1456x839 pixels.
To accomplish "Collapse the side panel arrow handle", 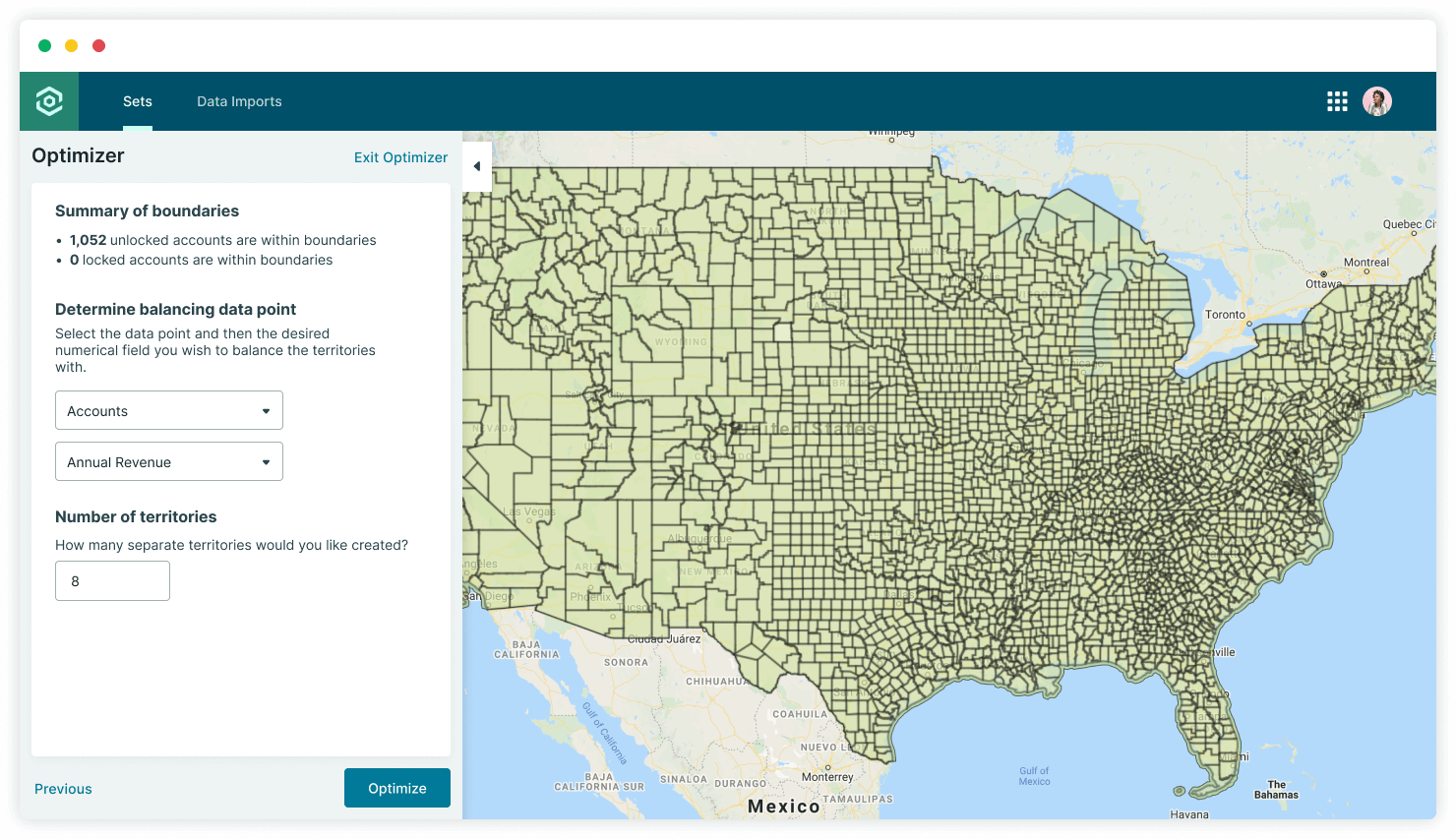I will tap(477, 166).
